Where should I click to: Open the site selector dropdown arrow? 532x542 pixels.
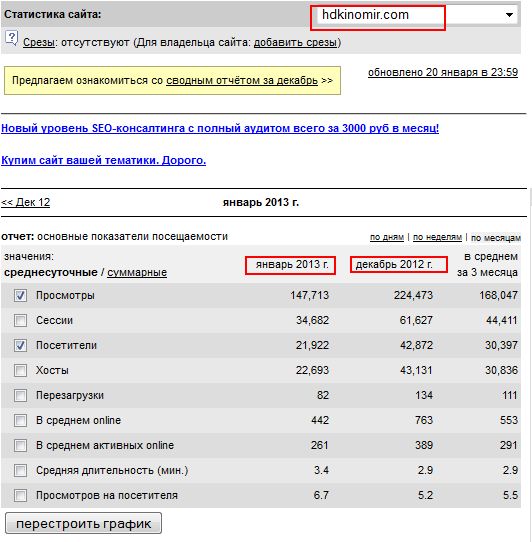509,15
